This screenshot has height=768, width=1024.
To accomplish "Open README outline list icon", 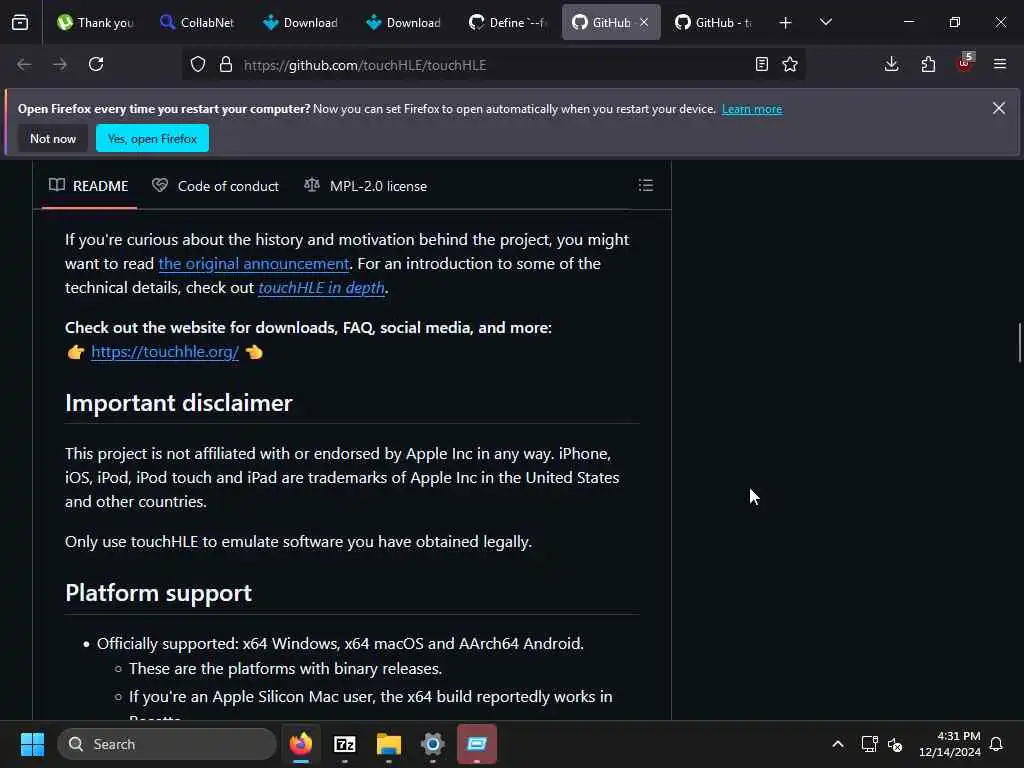I will tap(646, 185).
